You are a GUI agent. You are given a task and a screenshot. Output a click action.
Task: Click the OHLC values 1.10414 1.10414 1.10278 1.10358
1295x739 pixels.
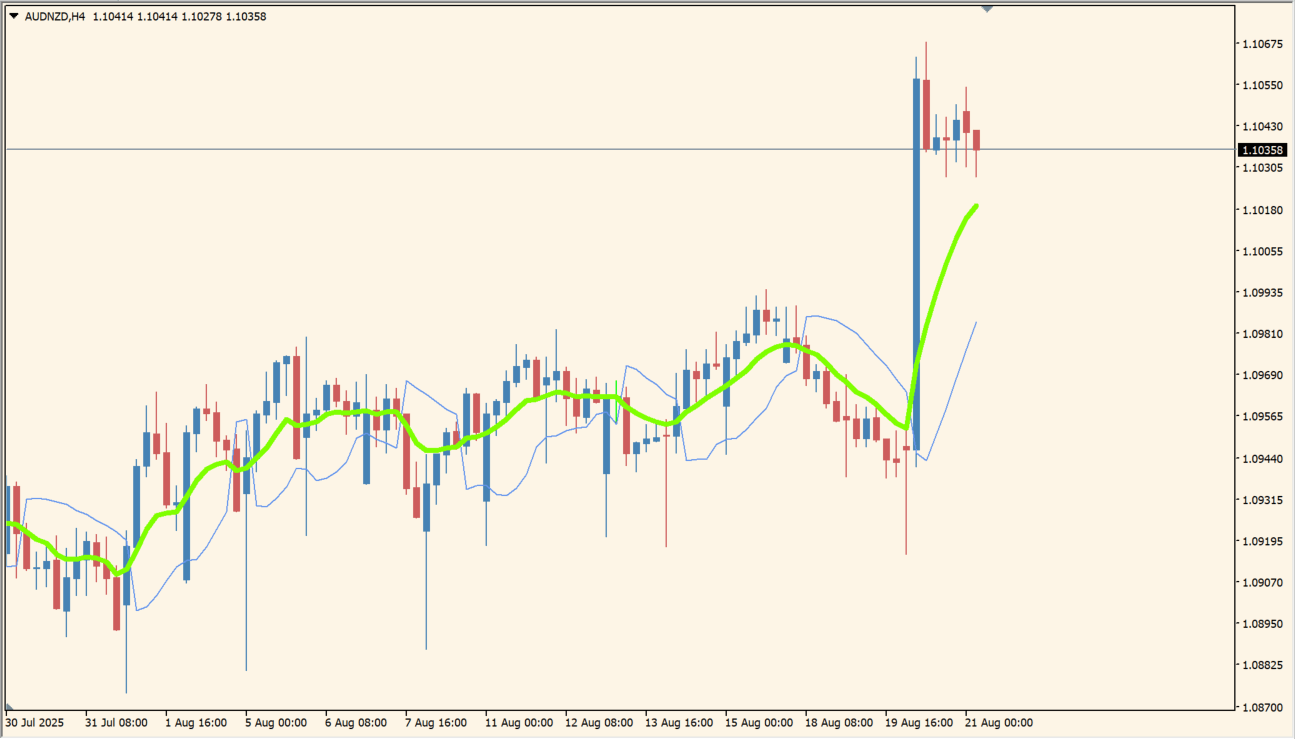point(179,16)
